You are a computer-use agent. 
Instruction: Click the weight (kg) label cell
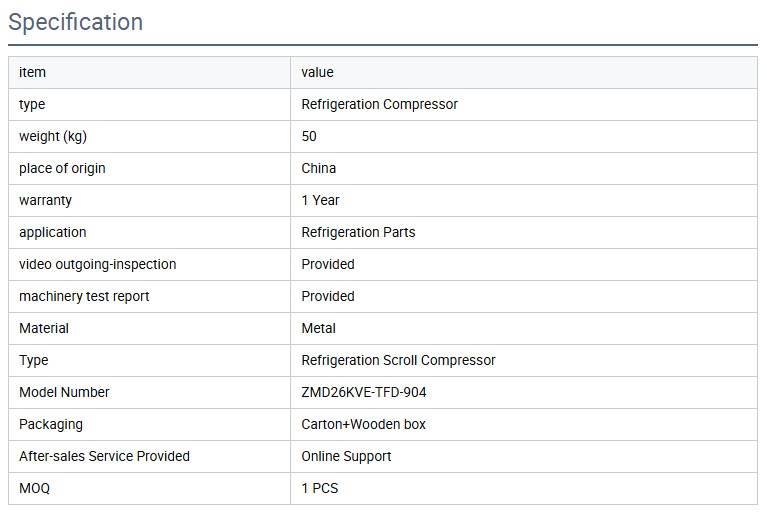tap(60, 136)
